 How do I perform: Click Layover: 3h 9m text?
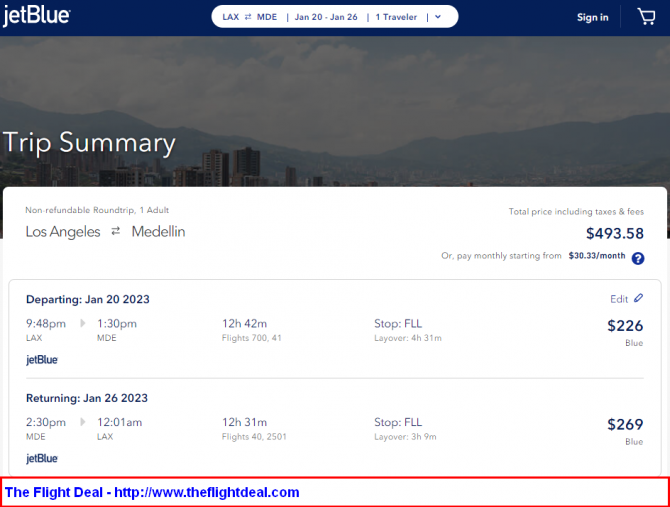click(x=406, y=437)
